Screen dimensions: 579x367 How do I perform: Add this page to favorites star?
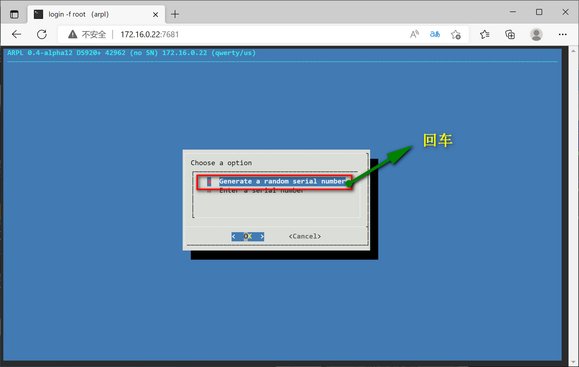[456, 34]
